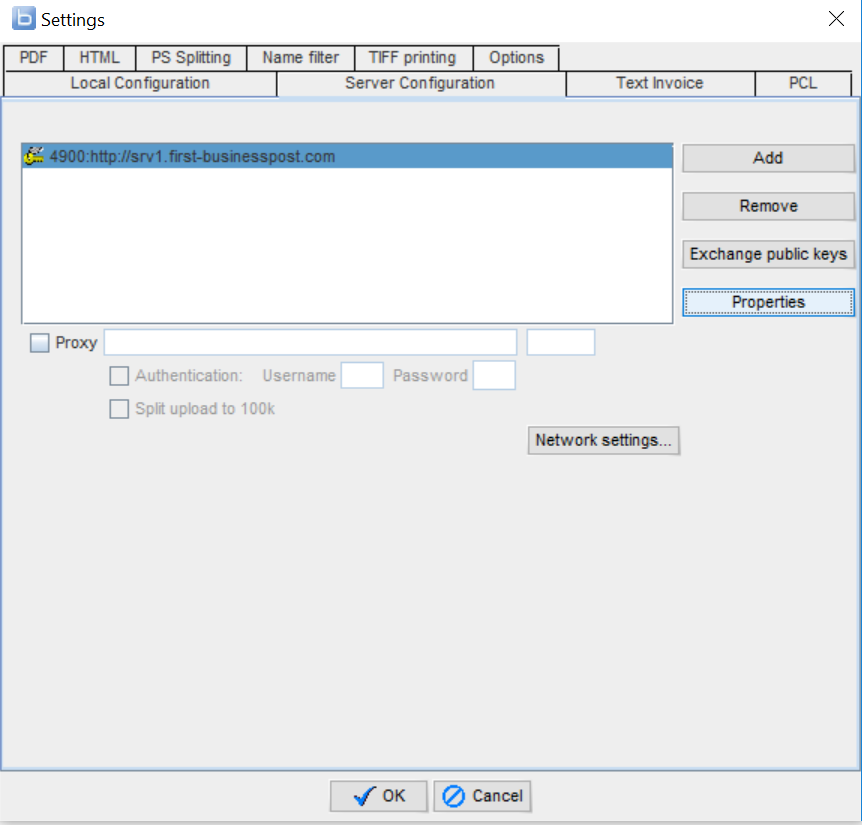The height and width of the screenshot is (825, 862).
Task: Cancel the Settings dialog
Action: click(482, 796)
